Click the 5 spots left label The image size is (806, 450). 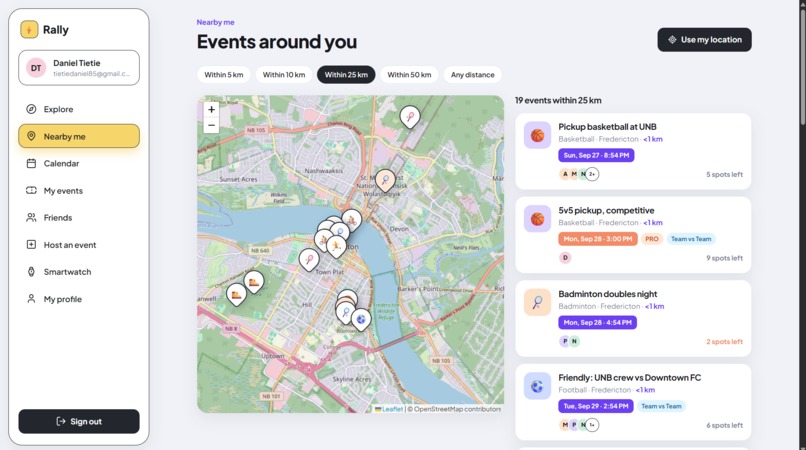click(x=724, y=174)
